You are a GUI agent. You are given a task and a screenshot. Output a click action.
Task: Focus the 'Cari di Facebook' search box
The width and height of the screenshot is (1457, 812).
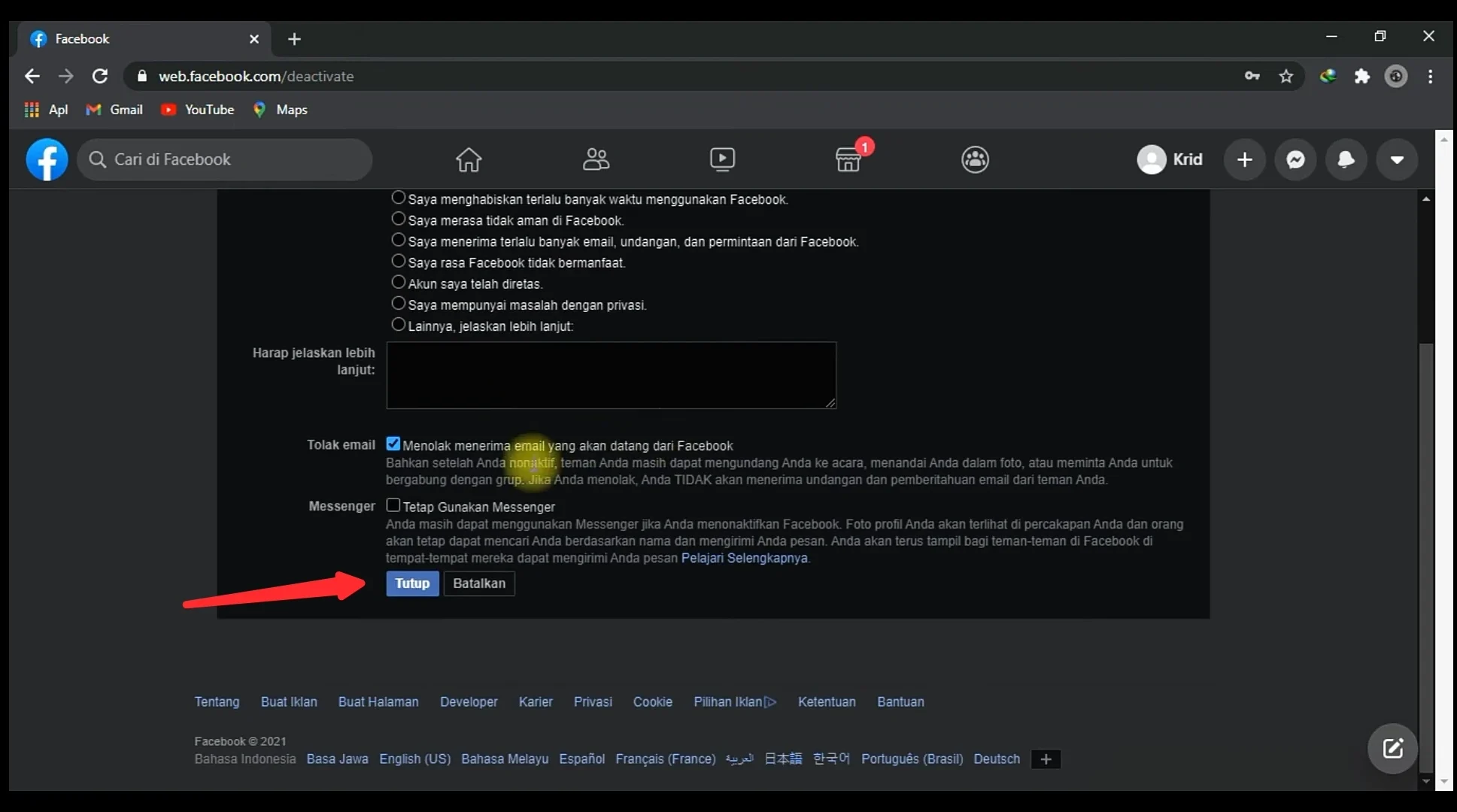(224, 159)
